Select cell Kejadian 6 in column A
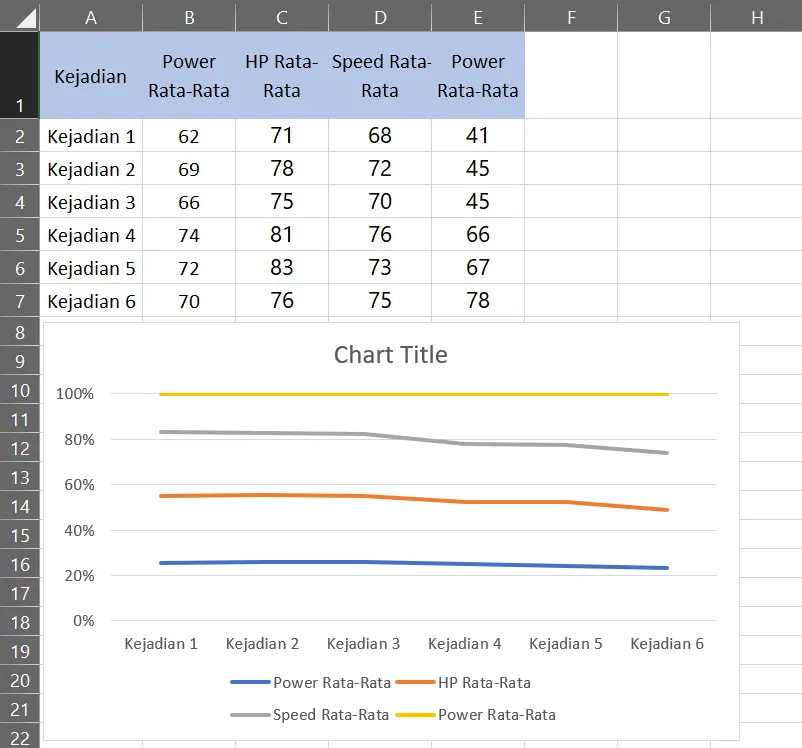The height and width of the screenshot is (748, 802). coord(91,300)
